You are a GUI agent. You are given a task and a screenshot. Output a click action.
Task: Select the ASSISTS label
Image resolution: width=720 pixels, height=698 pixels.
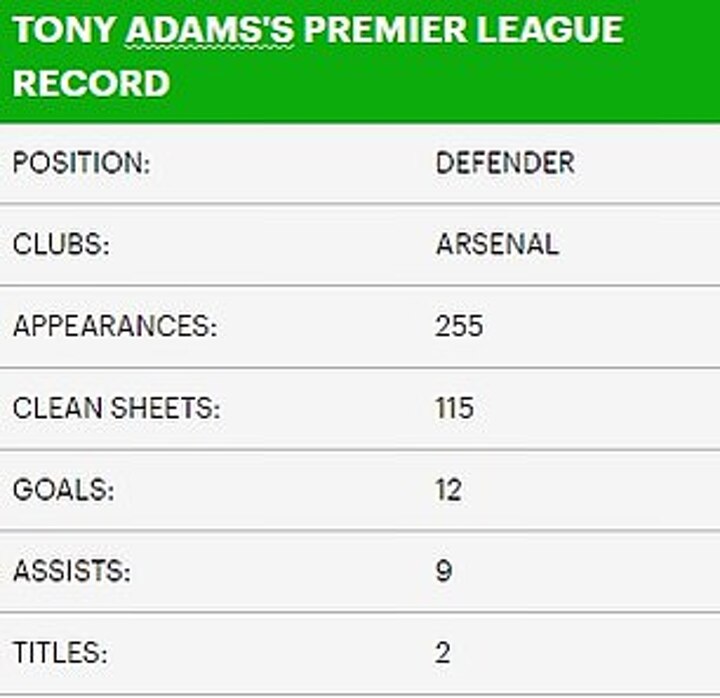pyautogui.click(x=72, y=572)
